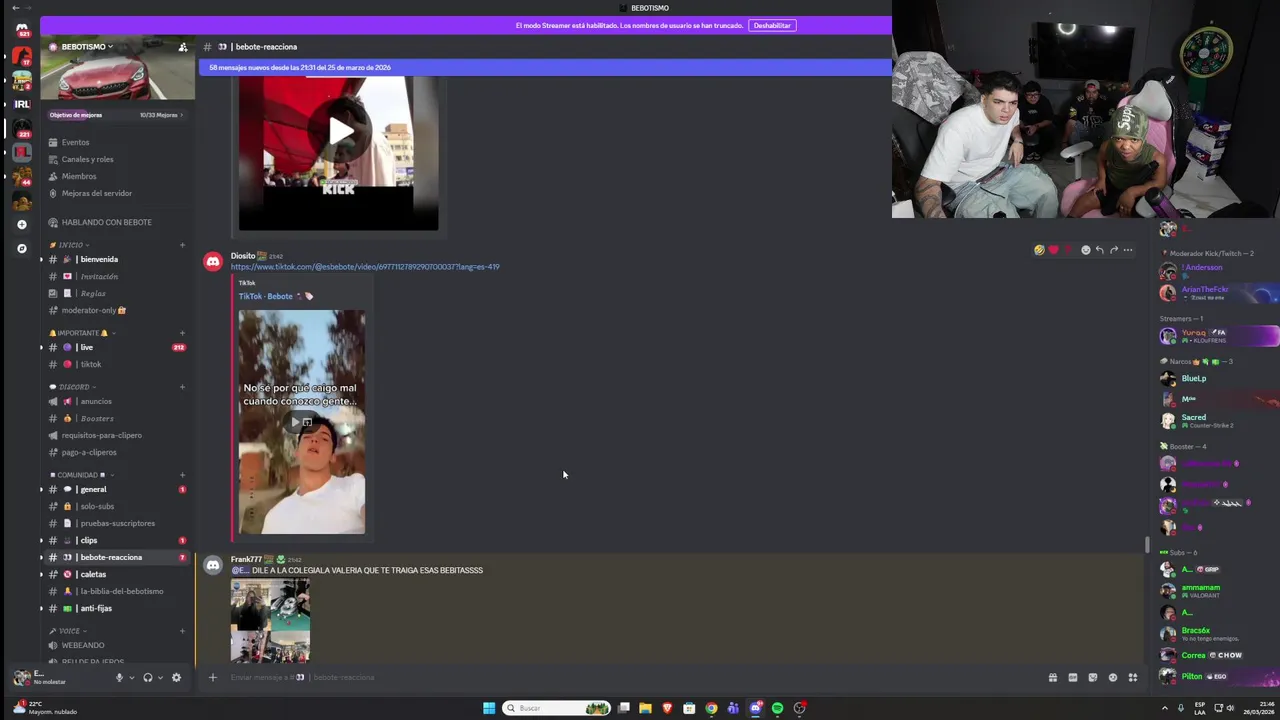1280x720 pixels.
Task: Open Spotify in Windows taskbar
Action: point(777,708)
